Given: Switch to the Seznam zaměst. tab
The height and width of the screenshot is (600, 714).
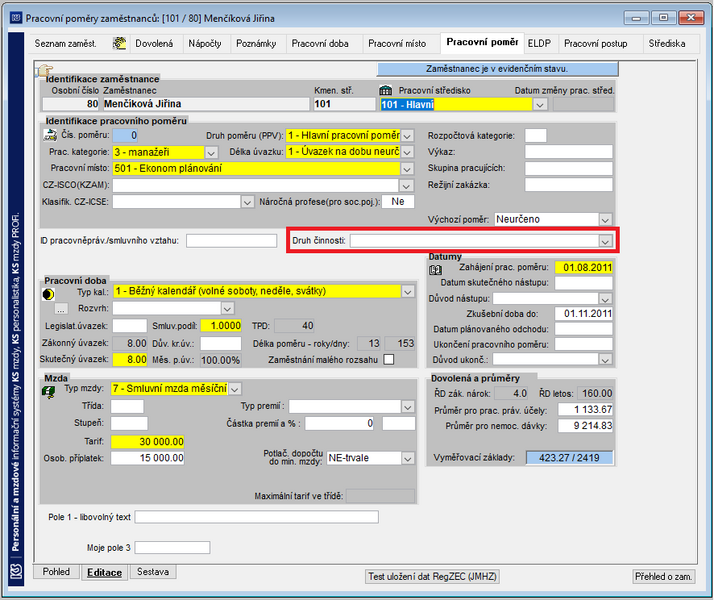Looking at the screenshot, I should pos(66,44).
